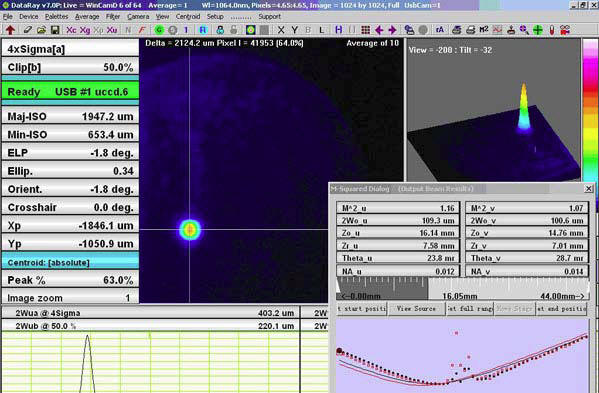
Task: Click the floppy disk save icon
Action: click(55, 30)
